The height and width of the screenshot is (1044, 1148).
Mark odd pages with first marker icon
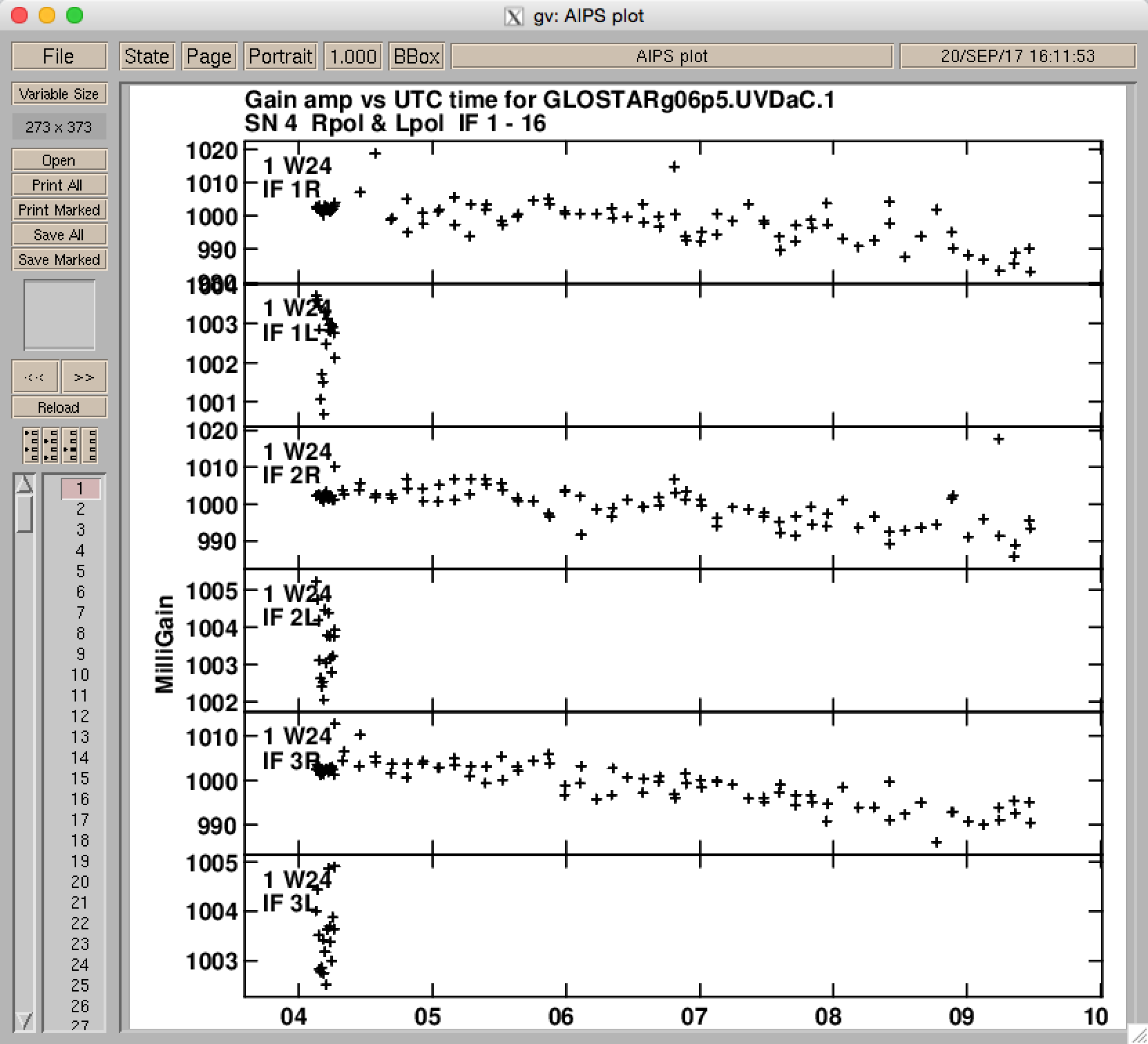31,445
